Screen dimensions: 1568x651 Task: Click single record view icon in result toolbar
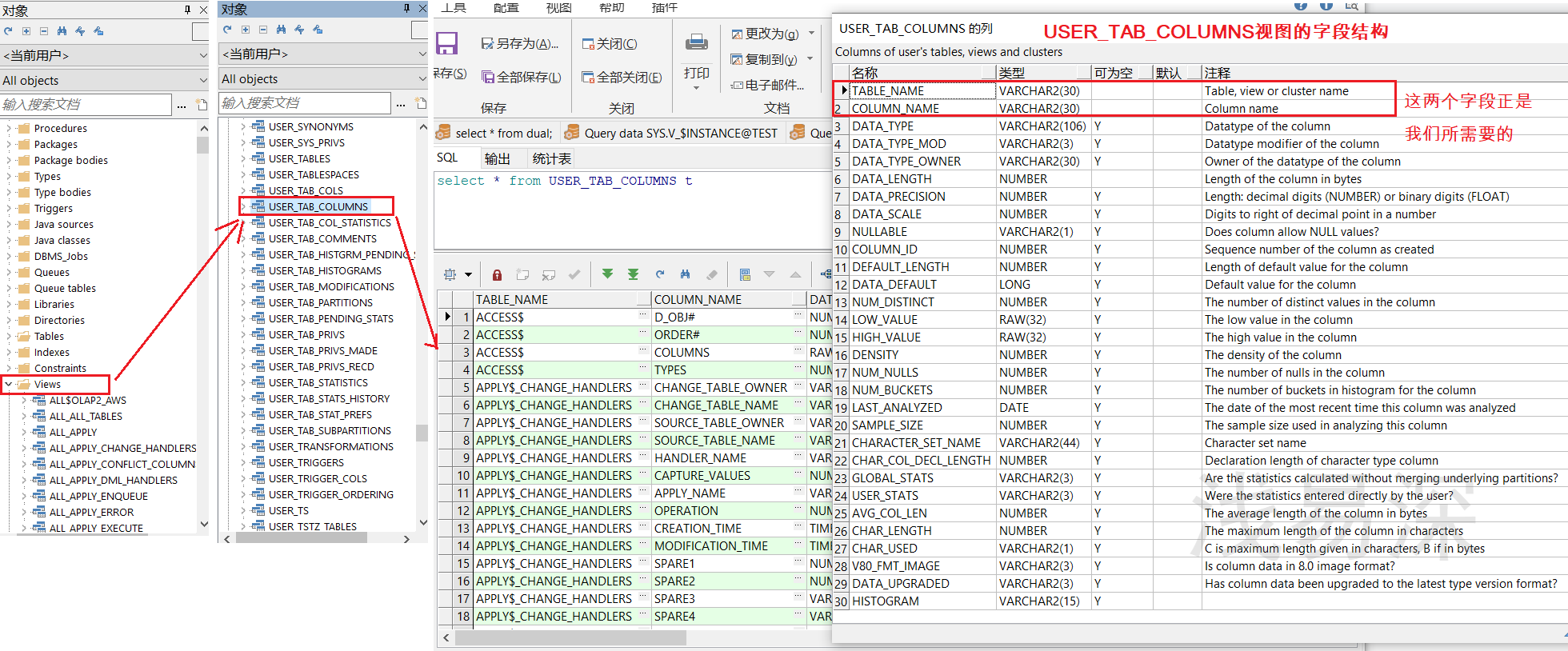pyautogui.click(x=745, y=274)
